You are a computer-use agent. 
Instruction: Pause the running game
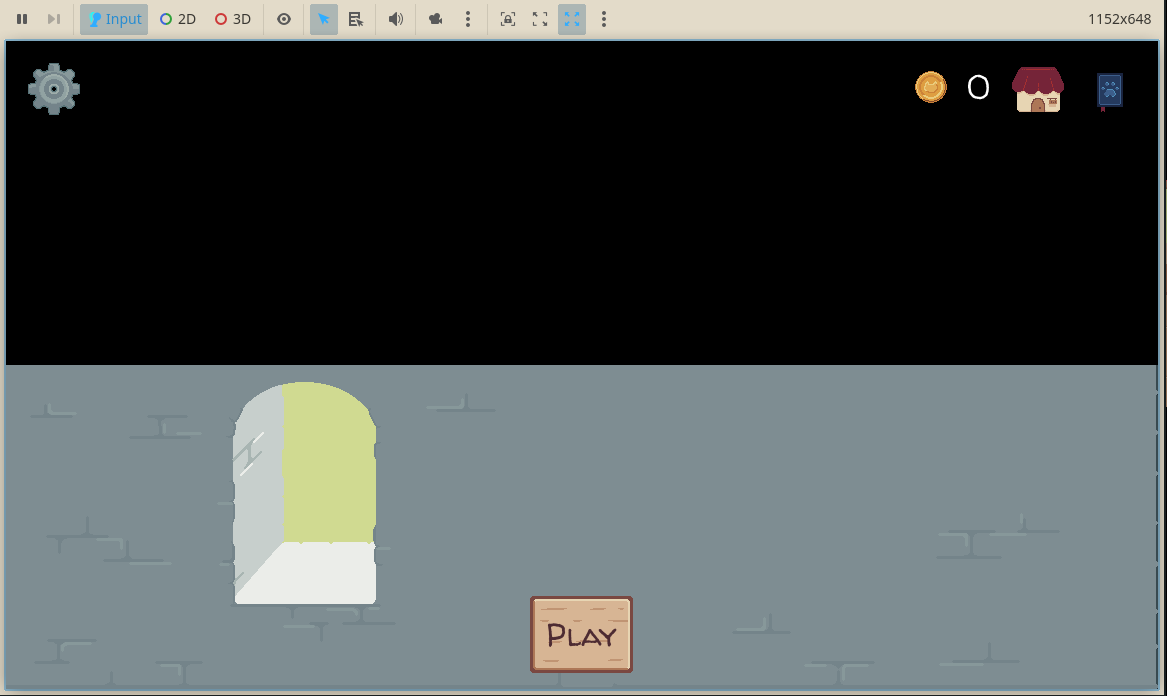[22, 19]
